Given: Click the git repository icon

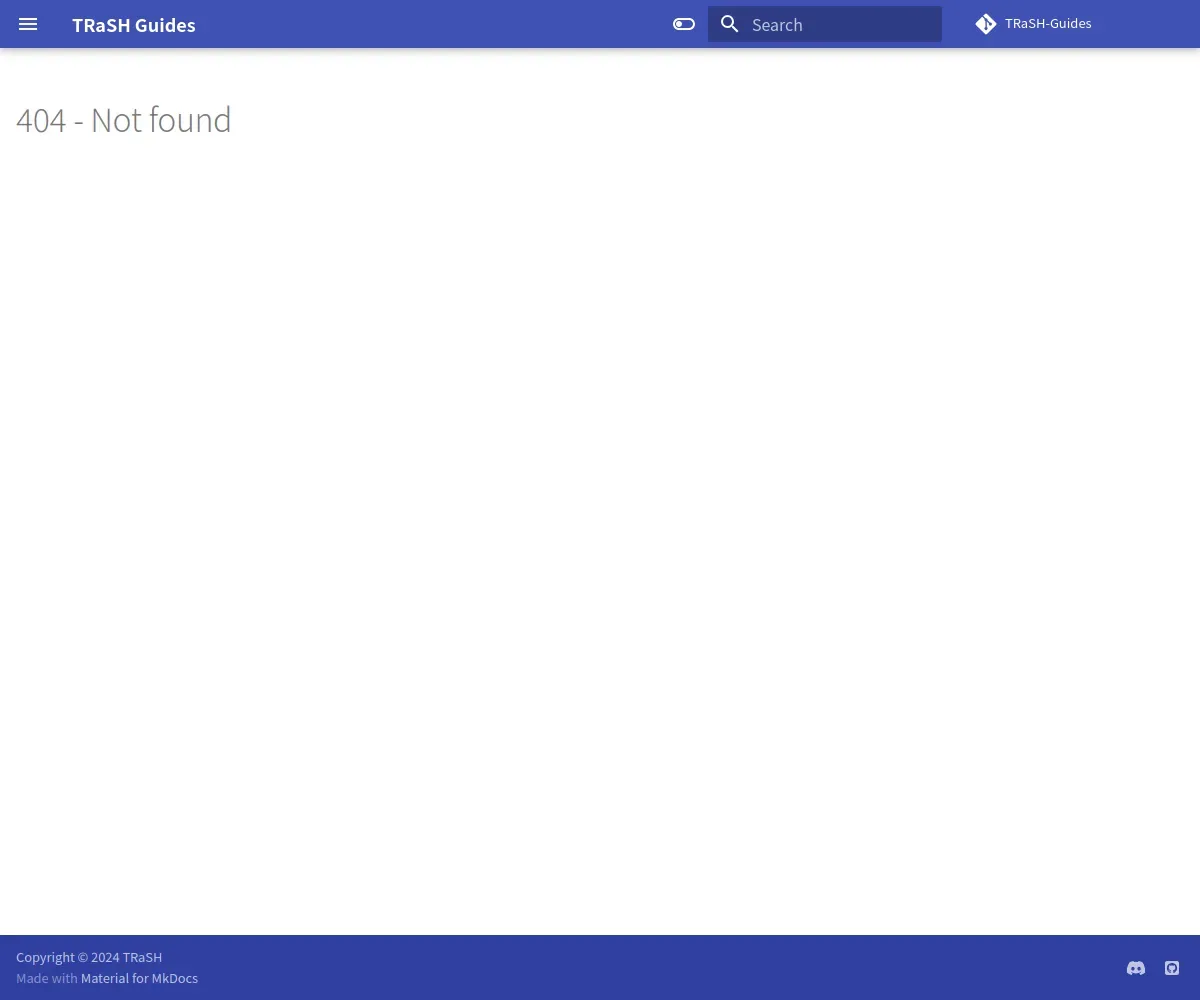Looking at the screenshot, I should (986, 24).
